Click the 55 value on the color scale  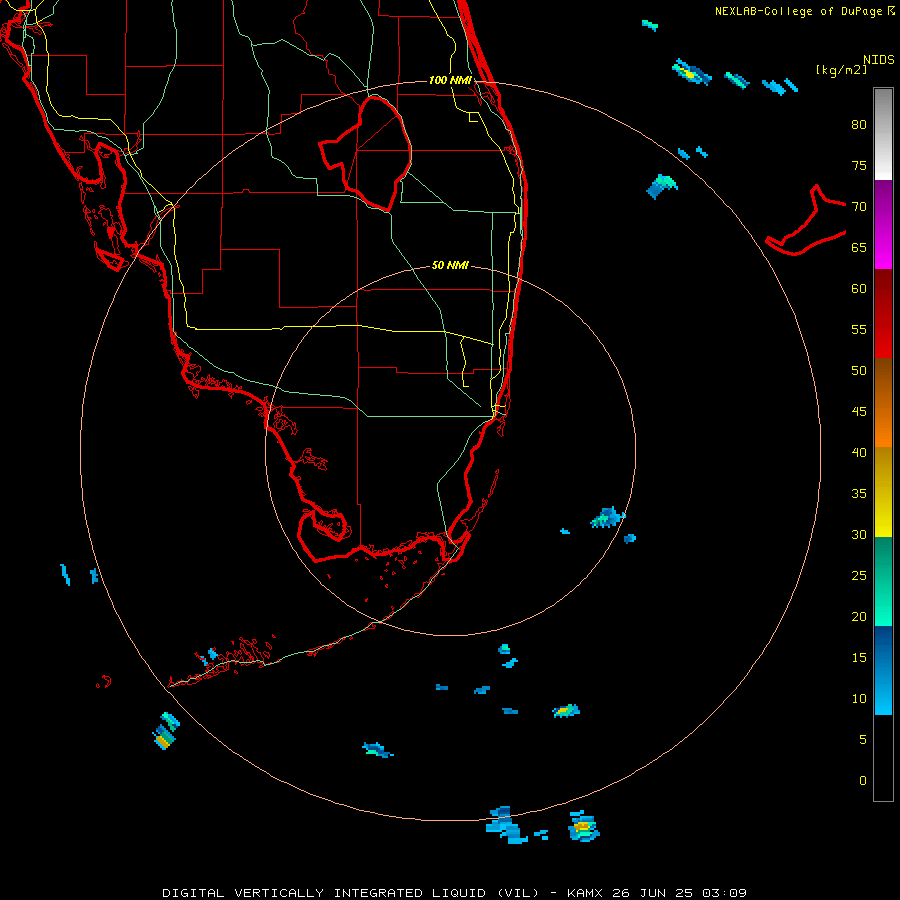859,329
